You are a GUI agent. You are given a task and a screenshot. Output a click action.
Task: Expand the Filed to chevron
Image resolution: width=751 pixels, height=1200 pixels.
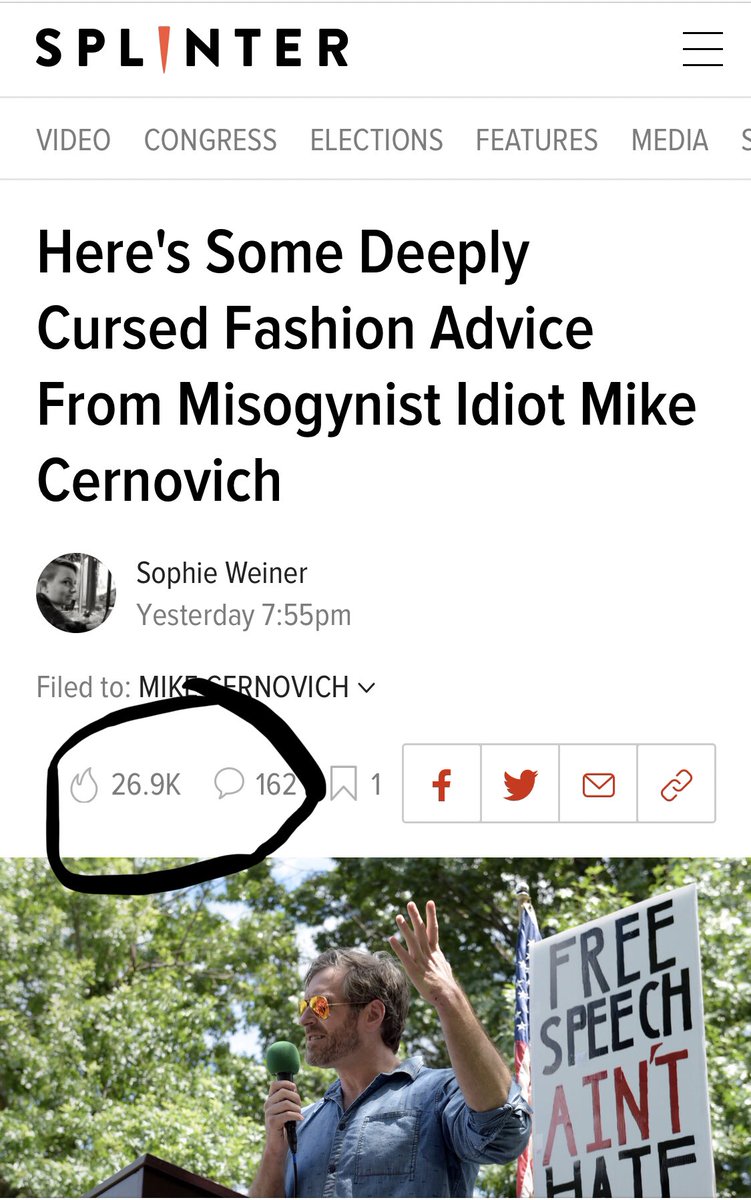[366, 688]
